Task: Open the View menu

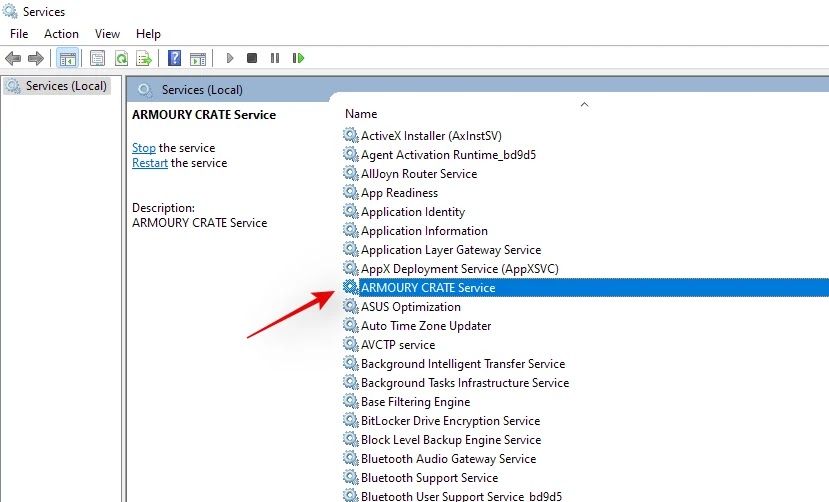Action: click(x=107, y=34)
